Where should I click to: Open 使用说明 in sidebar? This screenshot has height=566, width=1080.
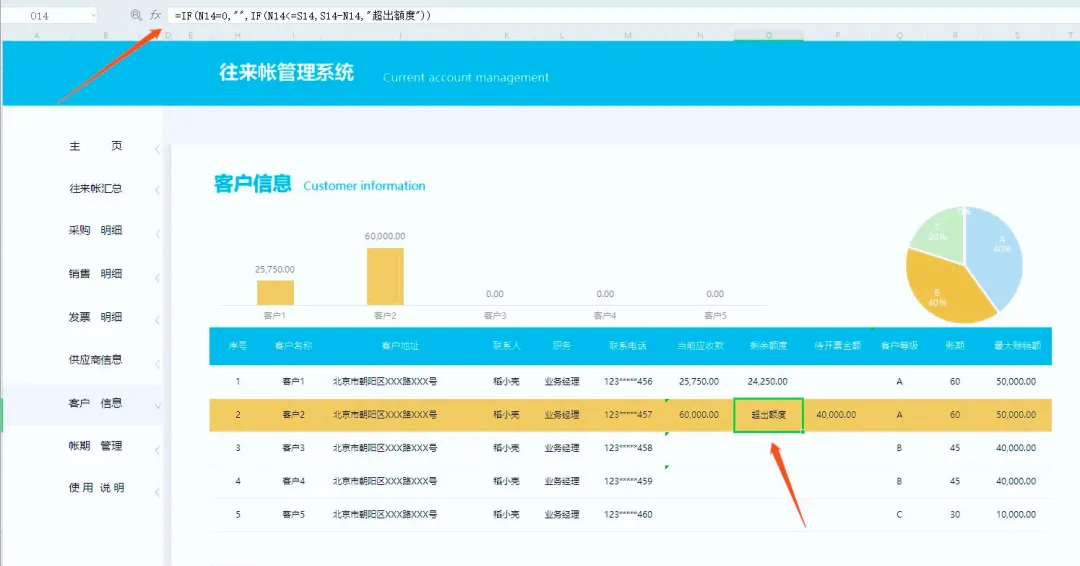coord(96,488)
